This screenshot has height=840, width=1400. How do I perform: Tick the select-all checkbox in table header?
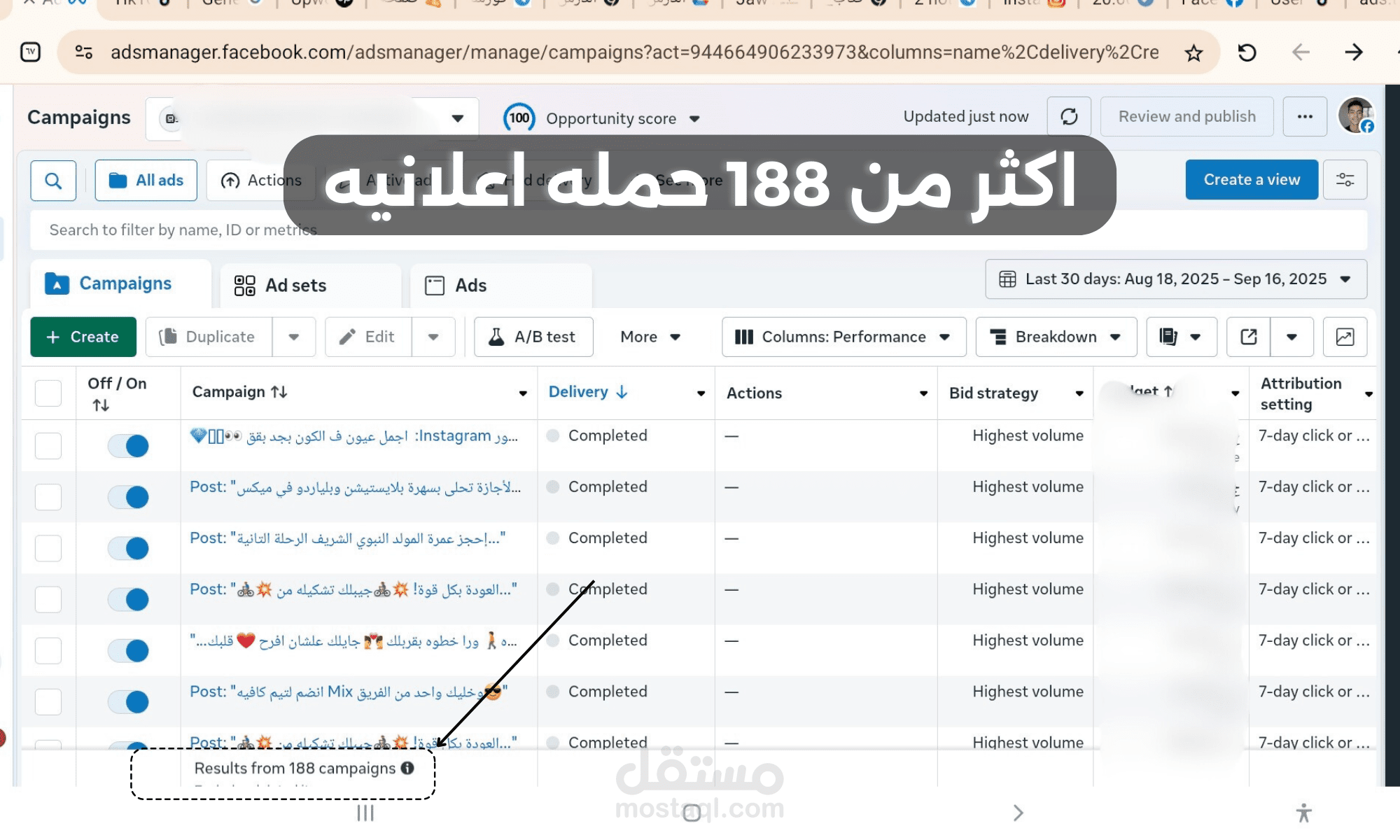[48, 393]
